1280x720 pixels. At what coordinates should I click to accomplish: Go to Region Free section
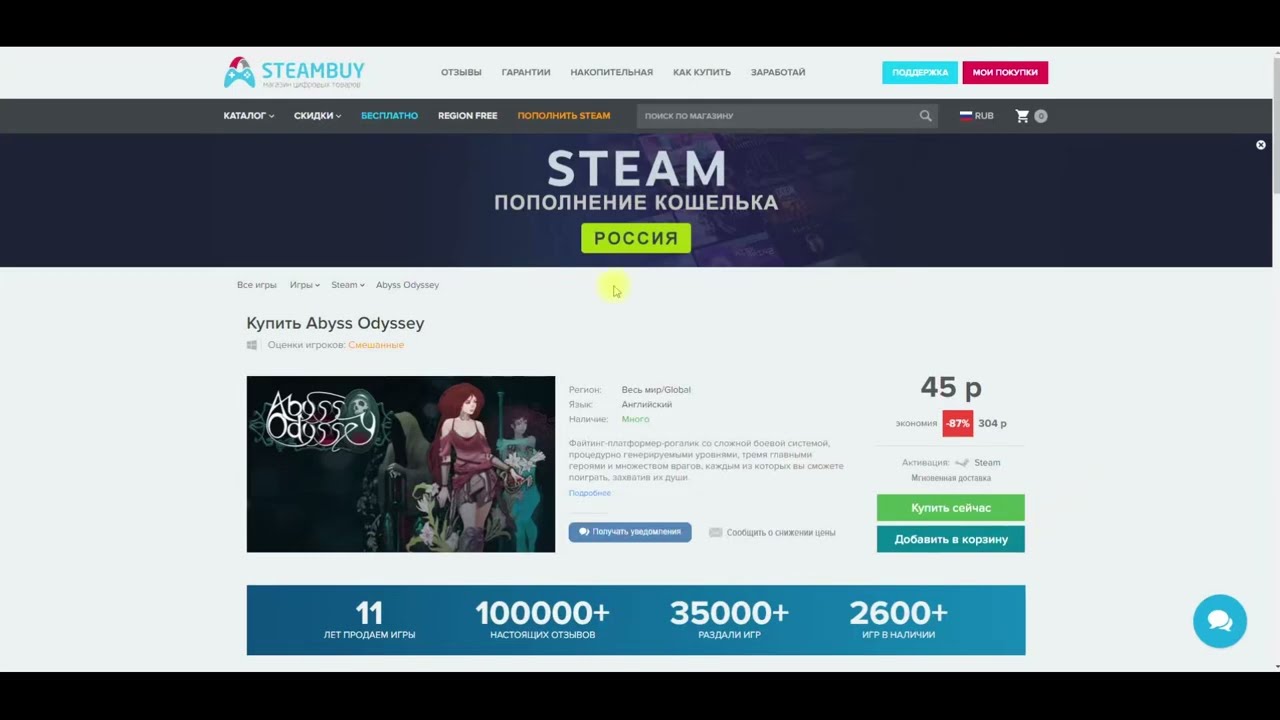pos(467,116)
